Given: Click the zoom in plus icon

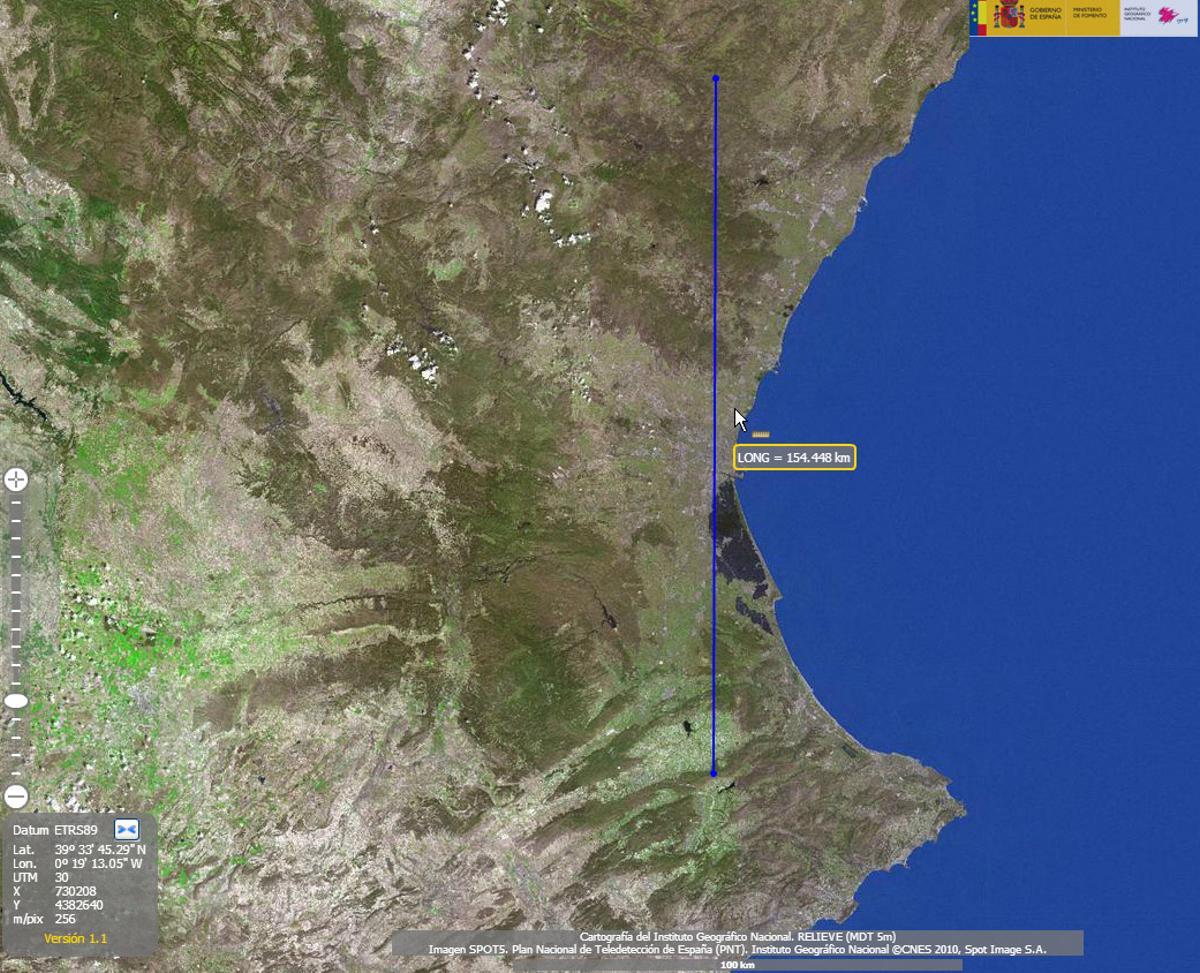Looking at the screenshot, I should (x=15, y=478).
